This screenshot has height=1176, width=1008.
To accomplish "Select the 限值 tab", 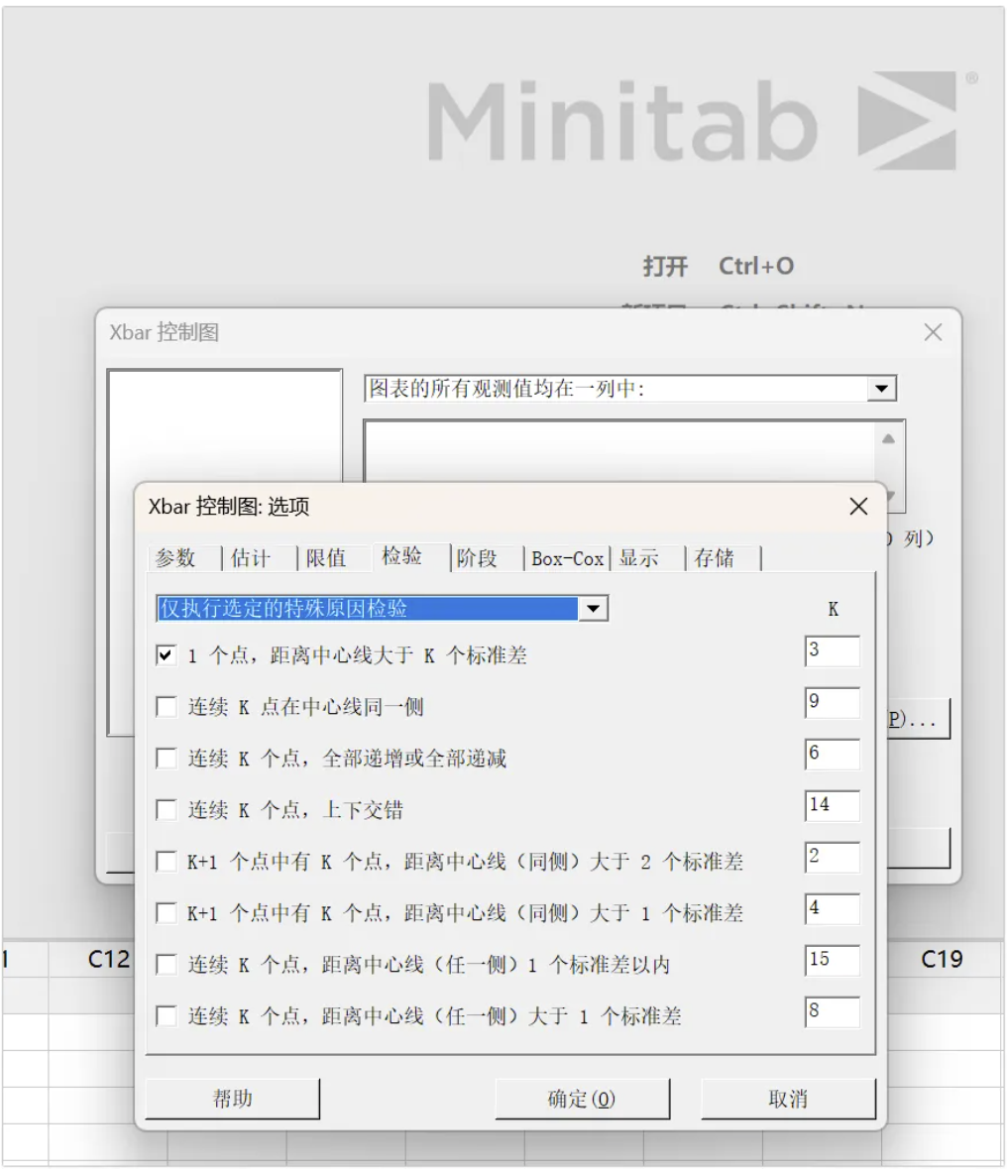I will (326, 558).
